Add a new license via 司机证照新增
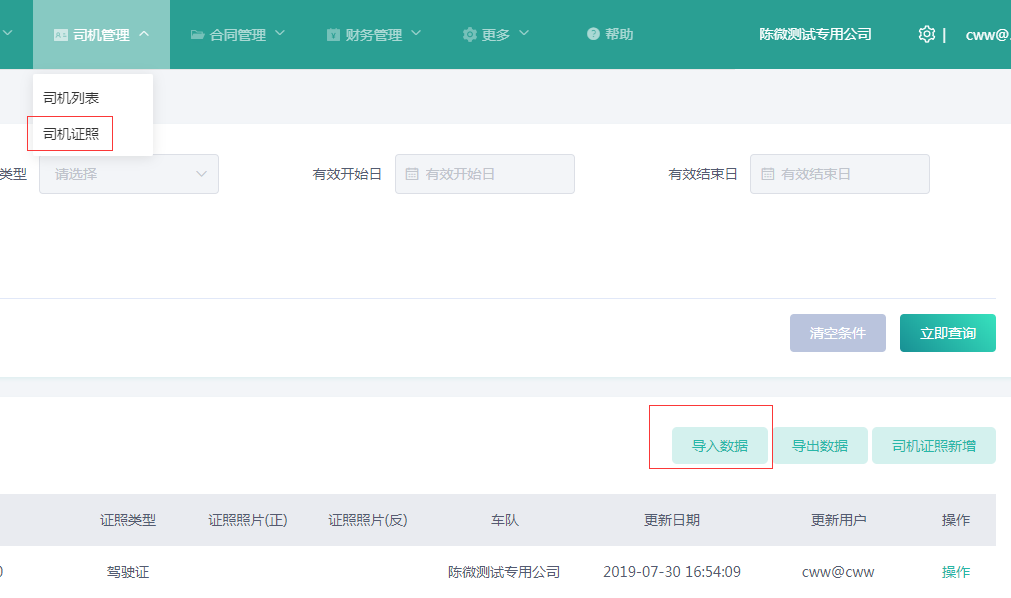 pos(933,446)
